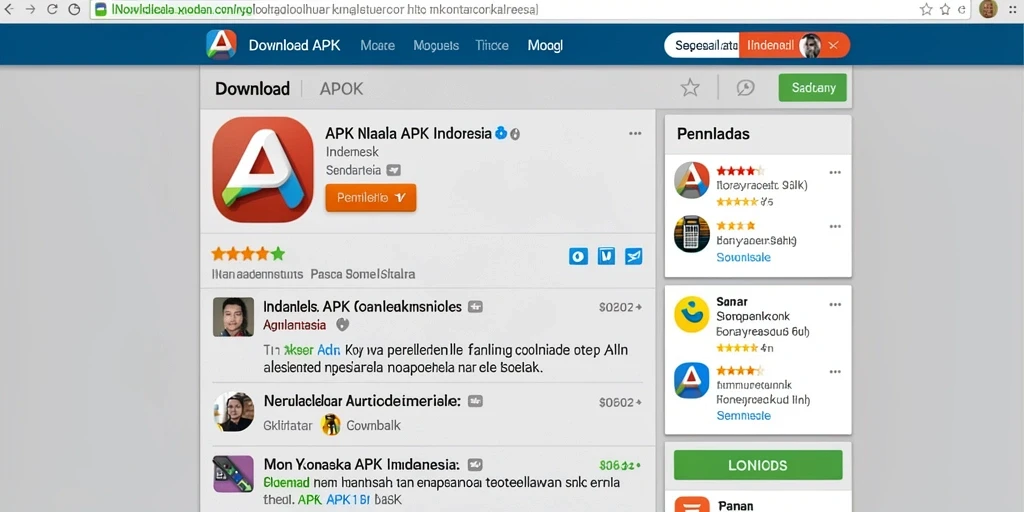This screenshot has height=512, width=1024.
Task: Open three-dot menu next to APK Indoresia title
Action: coord(635,133)
